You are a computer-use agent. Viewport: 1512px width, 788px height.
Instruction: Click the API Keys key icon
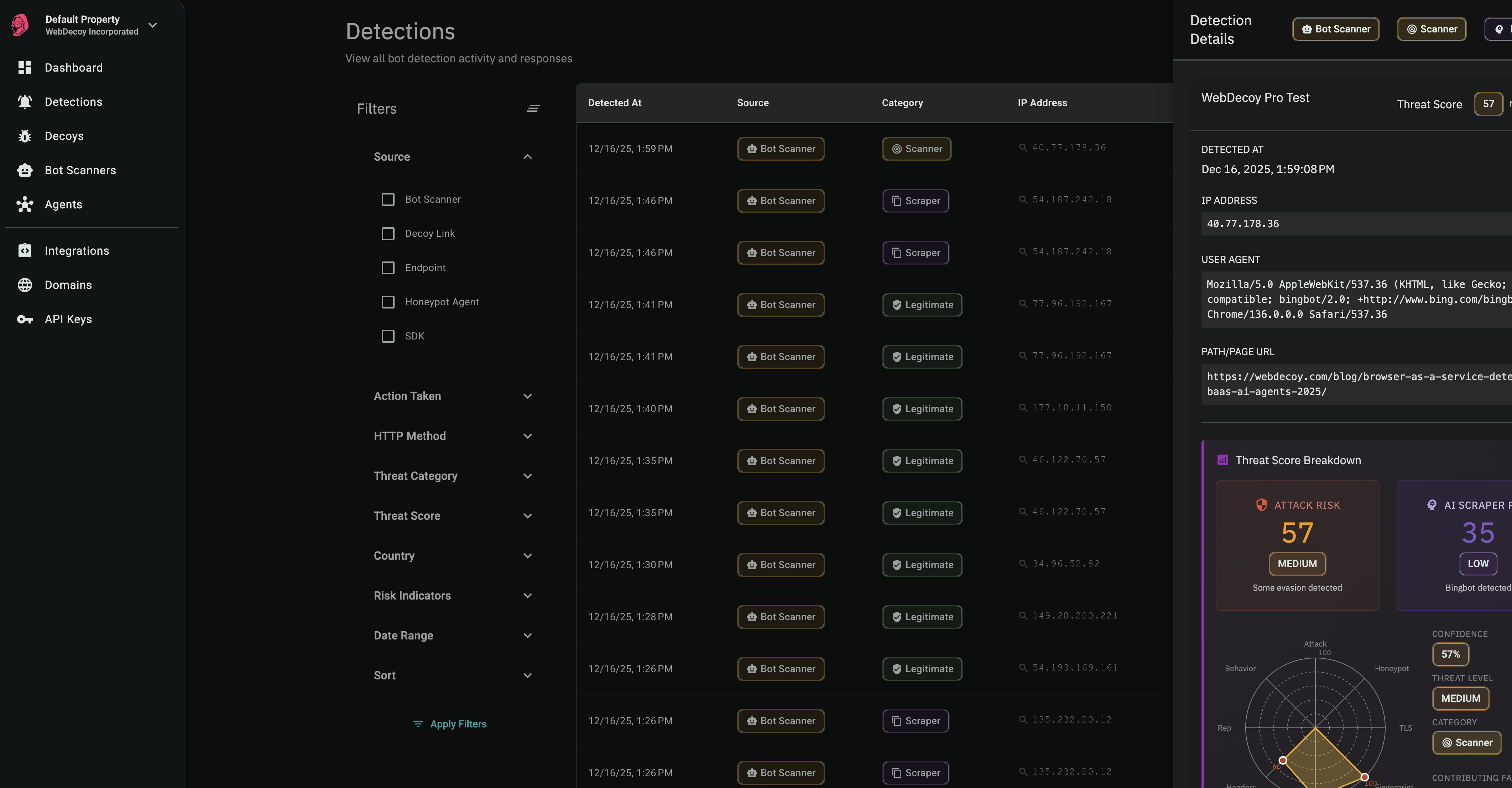tap(25, 320)
